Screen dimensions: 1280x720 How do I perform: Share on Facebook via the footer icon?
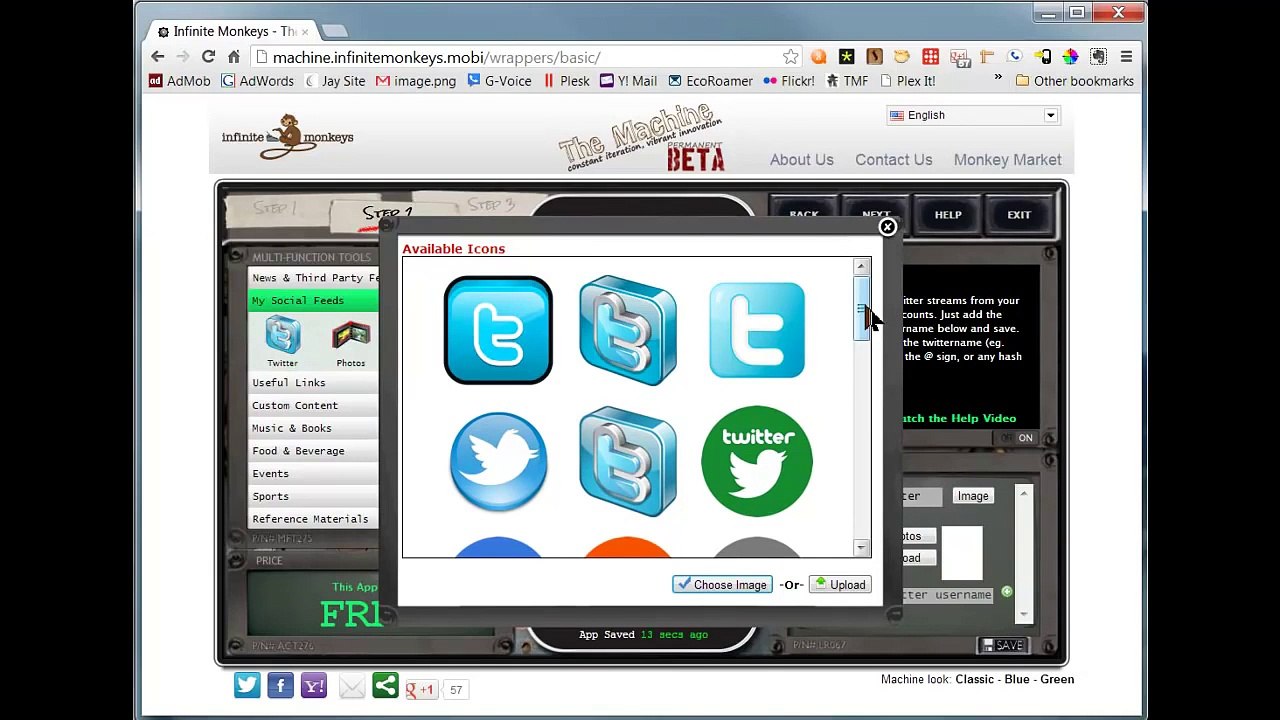coord(280,685)
